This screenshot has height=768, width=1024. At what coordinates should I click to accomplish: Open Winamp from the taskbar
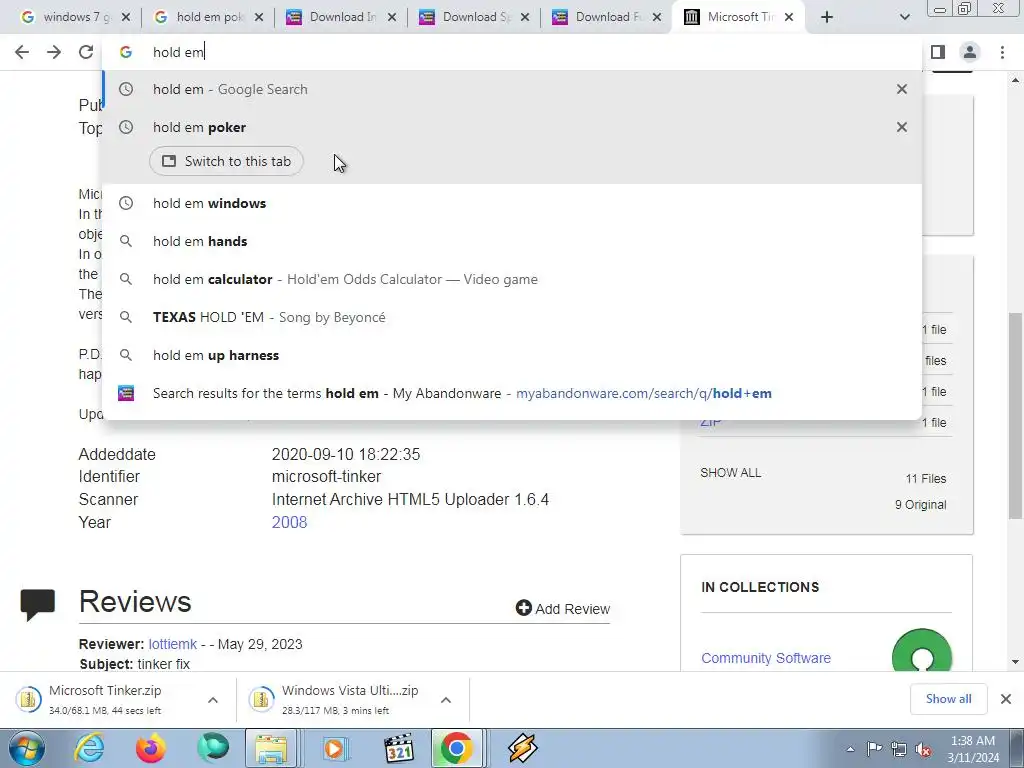pos(522,748)
